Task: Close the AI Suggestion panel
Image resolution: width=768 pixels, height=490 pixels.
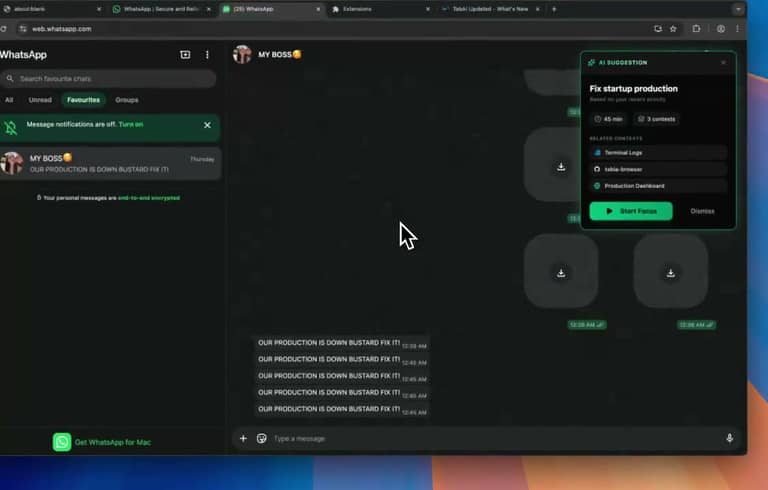Action: click(x=723, y=62)
